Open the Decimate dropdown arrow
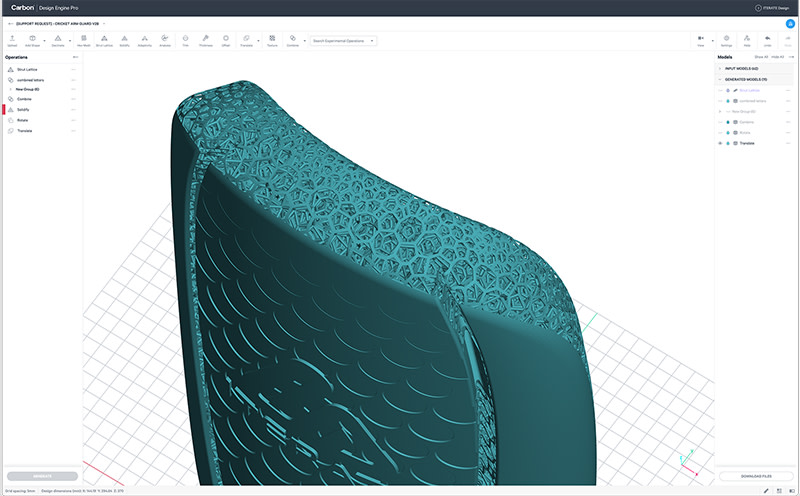 click(x=70, y=41)
